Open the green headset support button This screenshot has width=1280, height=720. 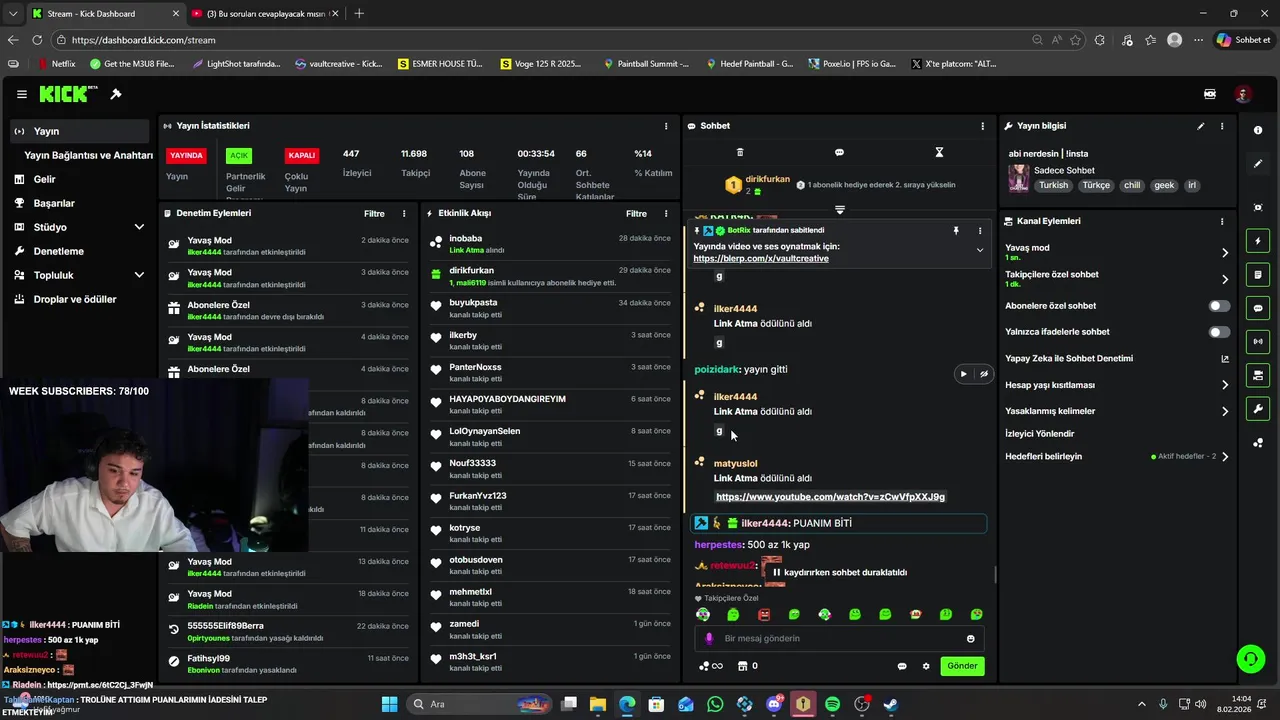1250,658
